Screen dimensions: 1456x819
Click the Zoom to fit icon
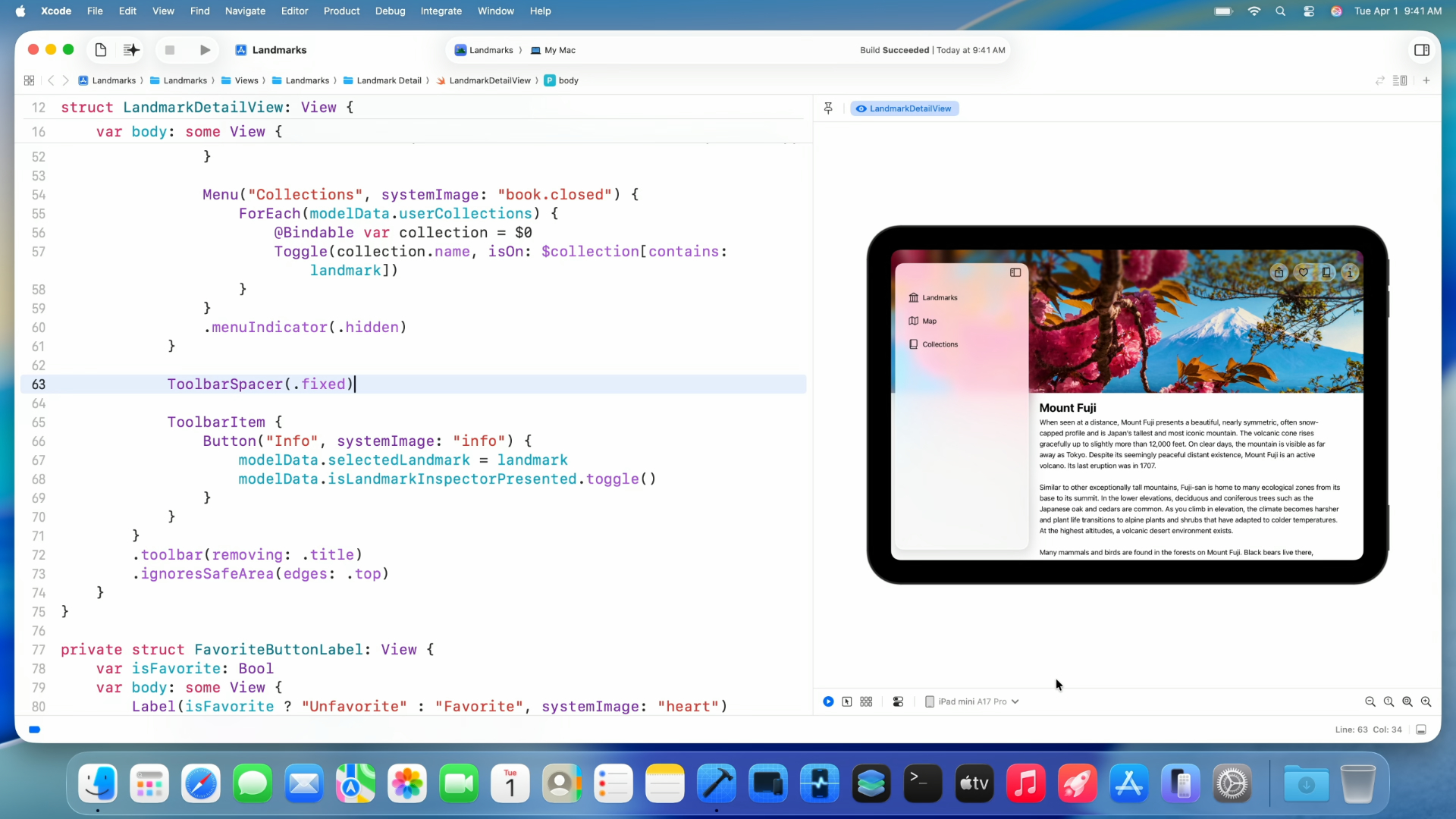point(1407,701)
